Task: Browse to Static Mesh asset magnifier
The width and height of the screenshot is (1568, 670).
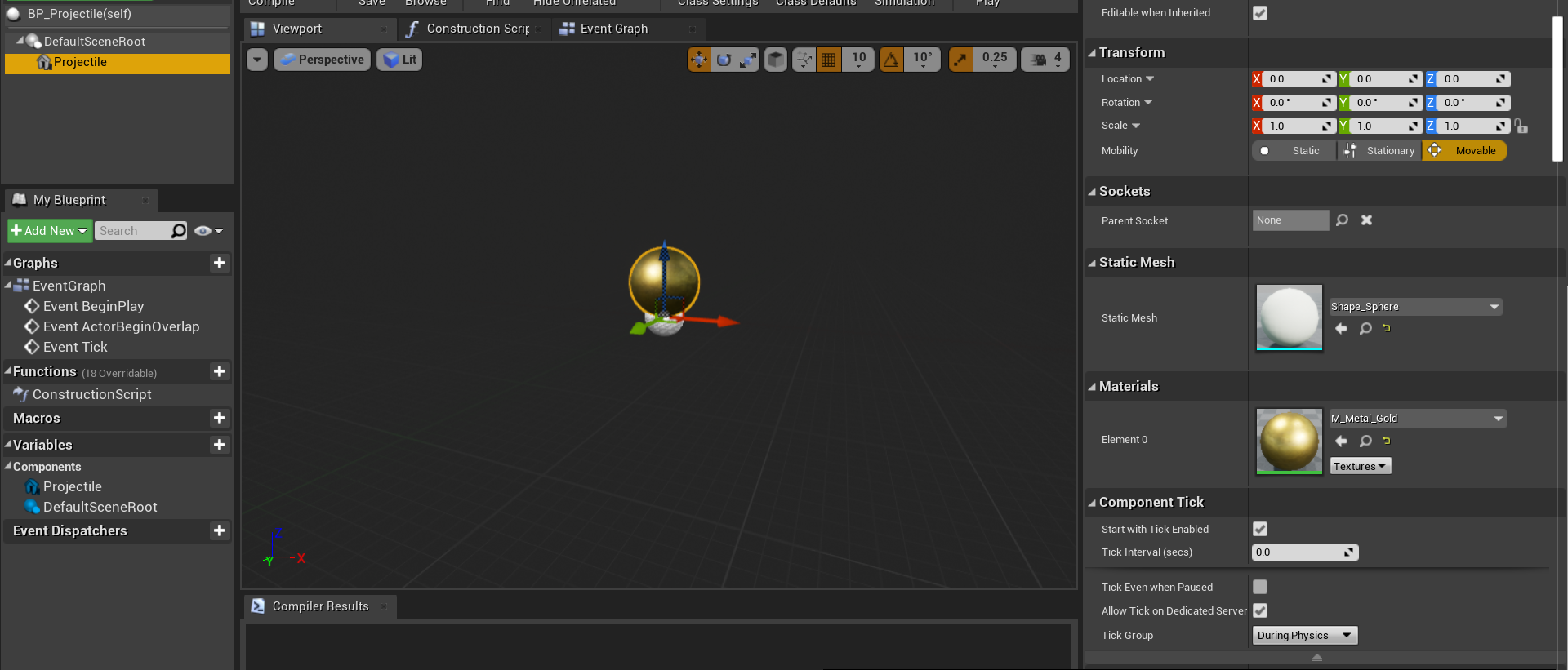Action: (x=1365, y=328)
